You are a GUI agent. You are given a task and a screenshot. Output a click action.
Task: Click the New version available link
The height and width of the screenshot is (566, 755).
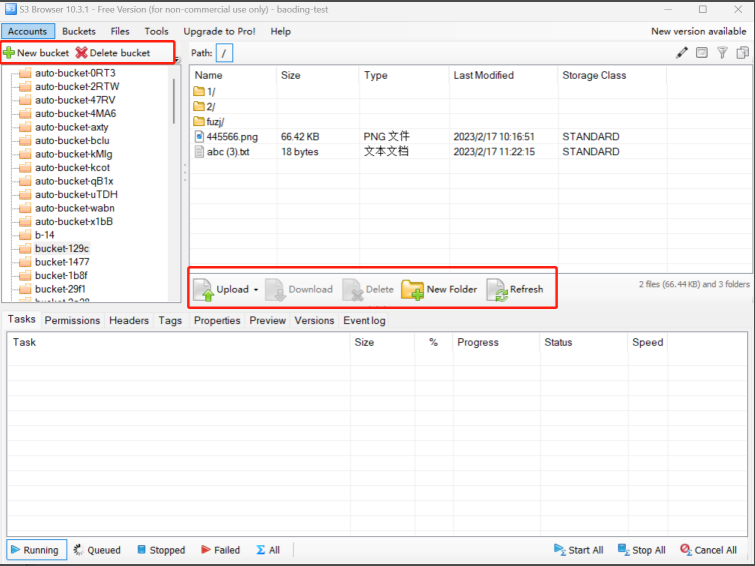coord(698,31)
